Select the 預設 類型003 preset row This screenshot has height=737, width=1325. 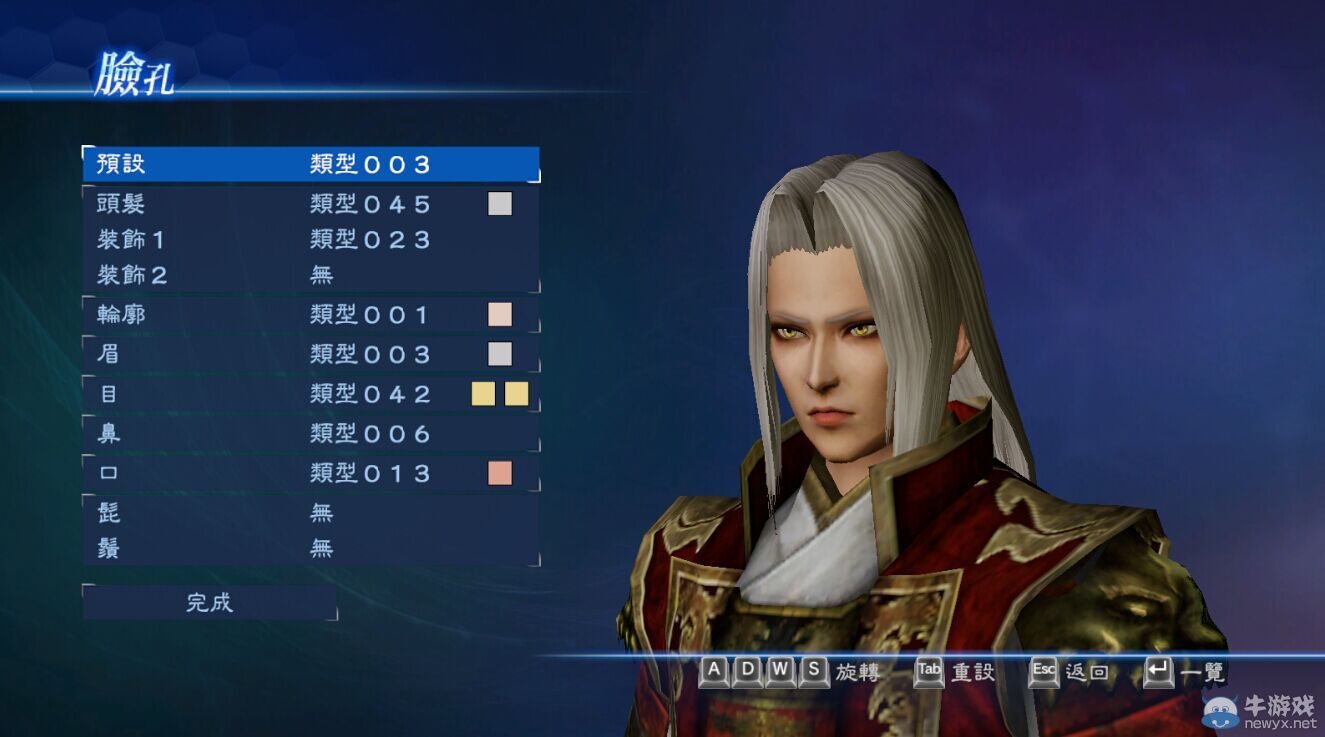311,164
